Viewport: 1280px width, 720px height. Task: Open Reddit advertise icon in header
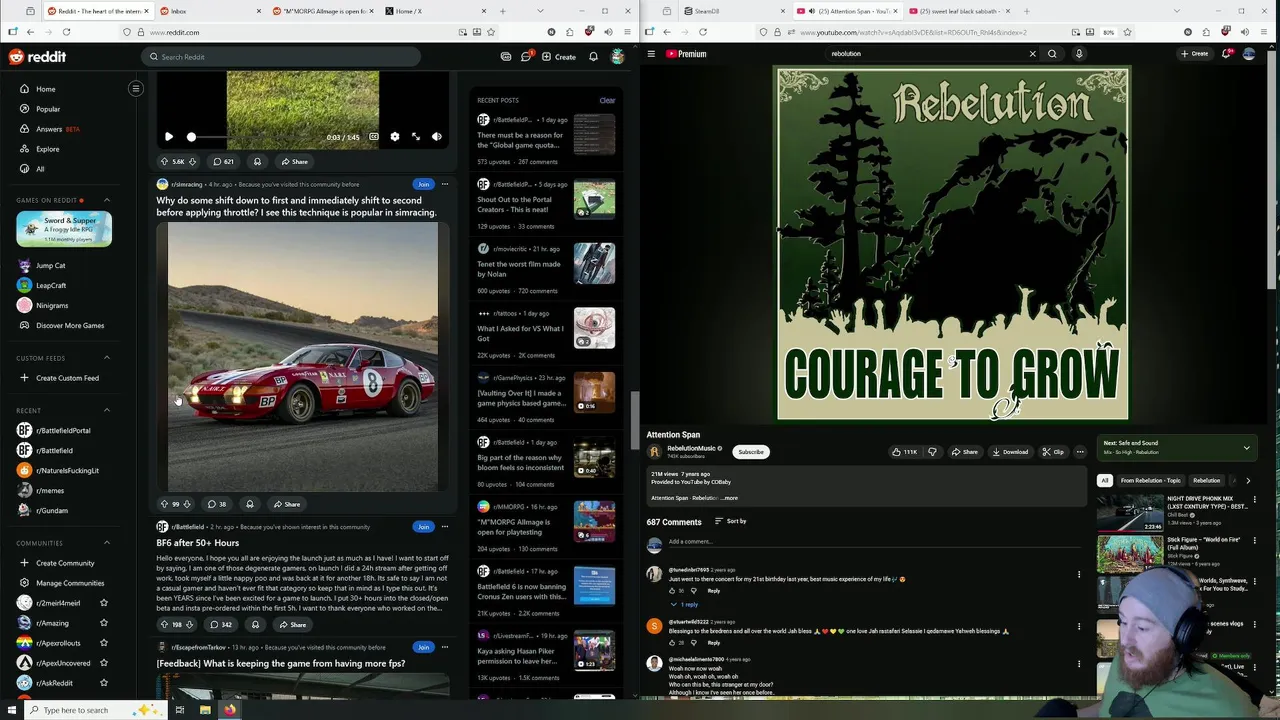[x=506, y=57]
